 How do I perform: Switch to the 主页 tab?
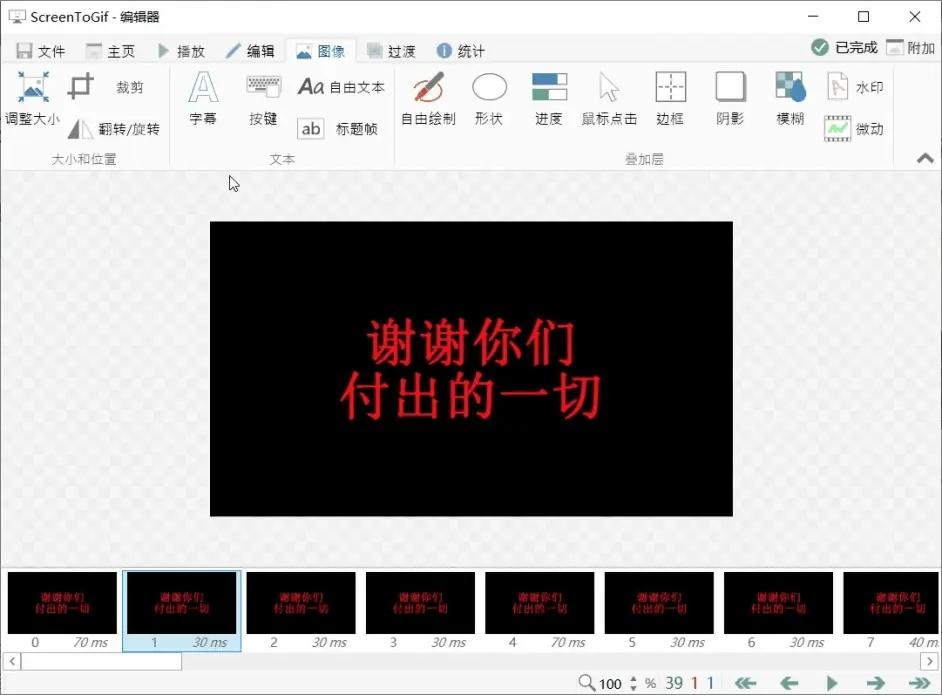point(111,51)
